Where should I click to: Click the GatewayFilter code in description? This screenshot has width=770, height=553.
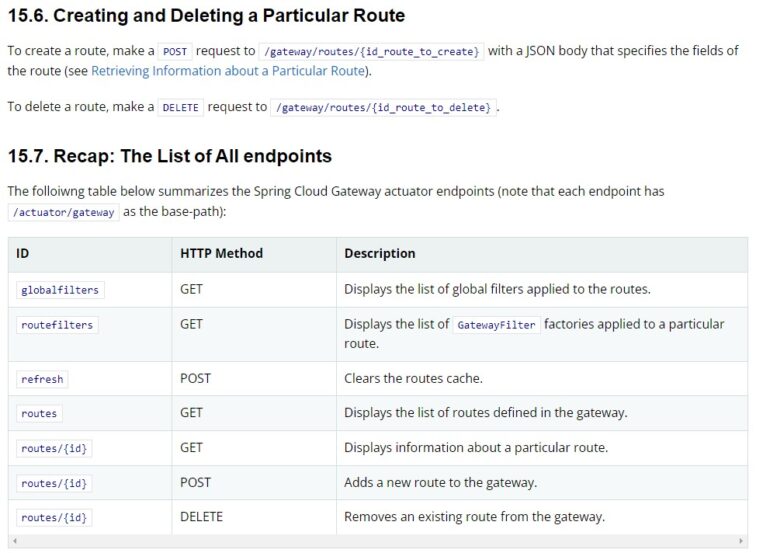(496, 325)
